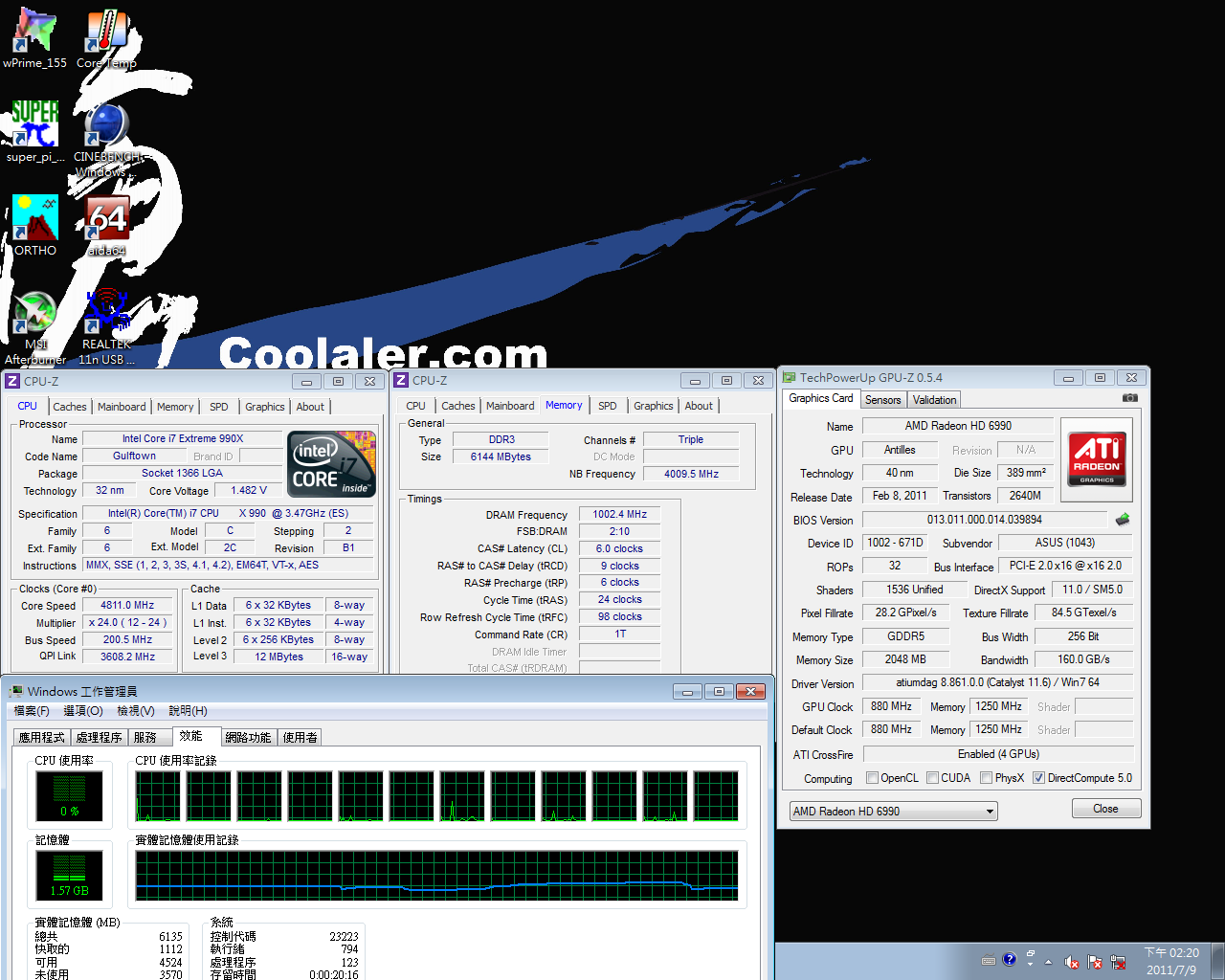Toggle the PhysX checkbox in GPU-Z
The image size is (1225, 980).
click(x=986, y=778)
